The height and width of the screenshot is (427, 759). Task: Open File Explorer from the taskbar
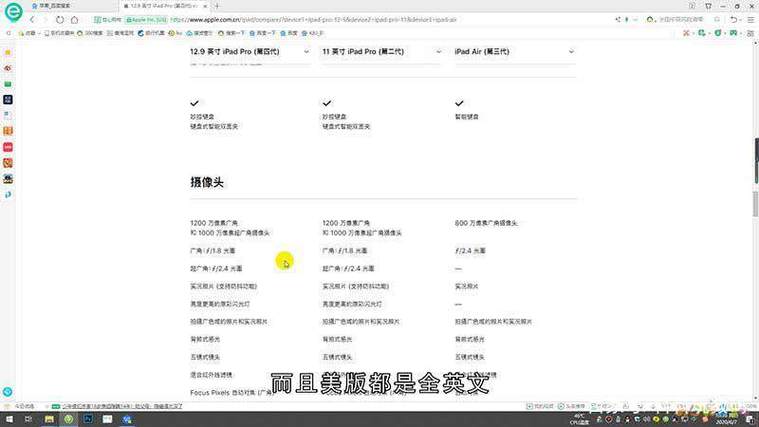(x=49, y=419)
